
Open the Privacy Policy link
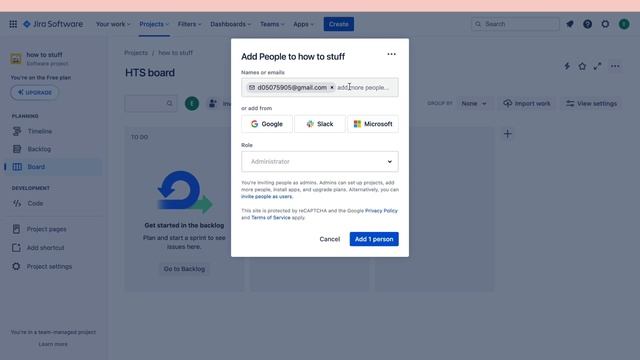tap(381, 211)
